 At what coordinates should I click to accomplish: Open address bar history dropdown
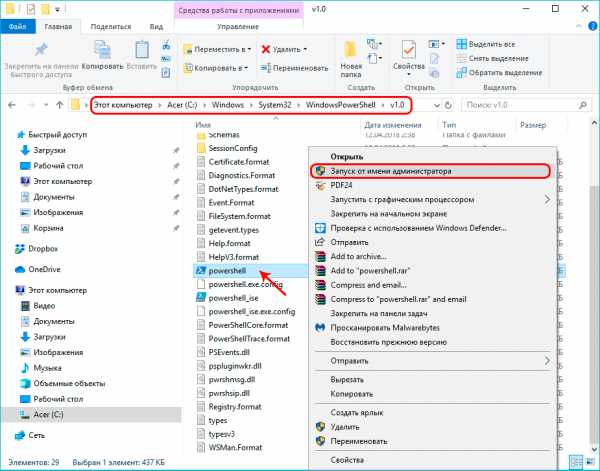[437, 105]
